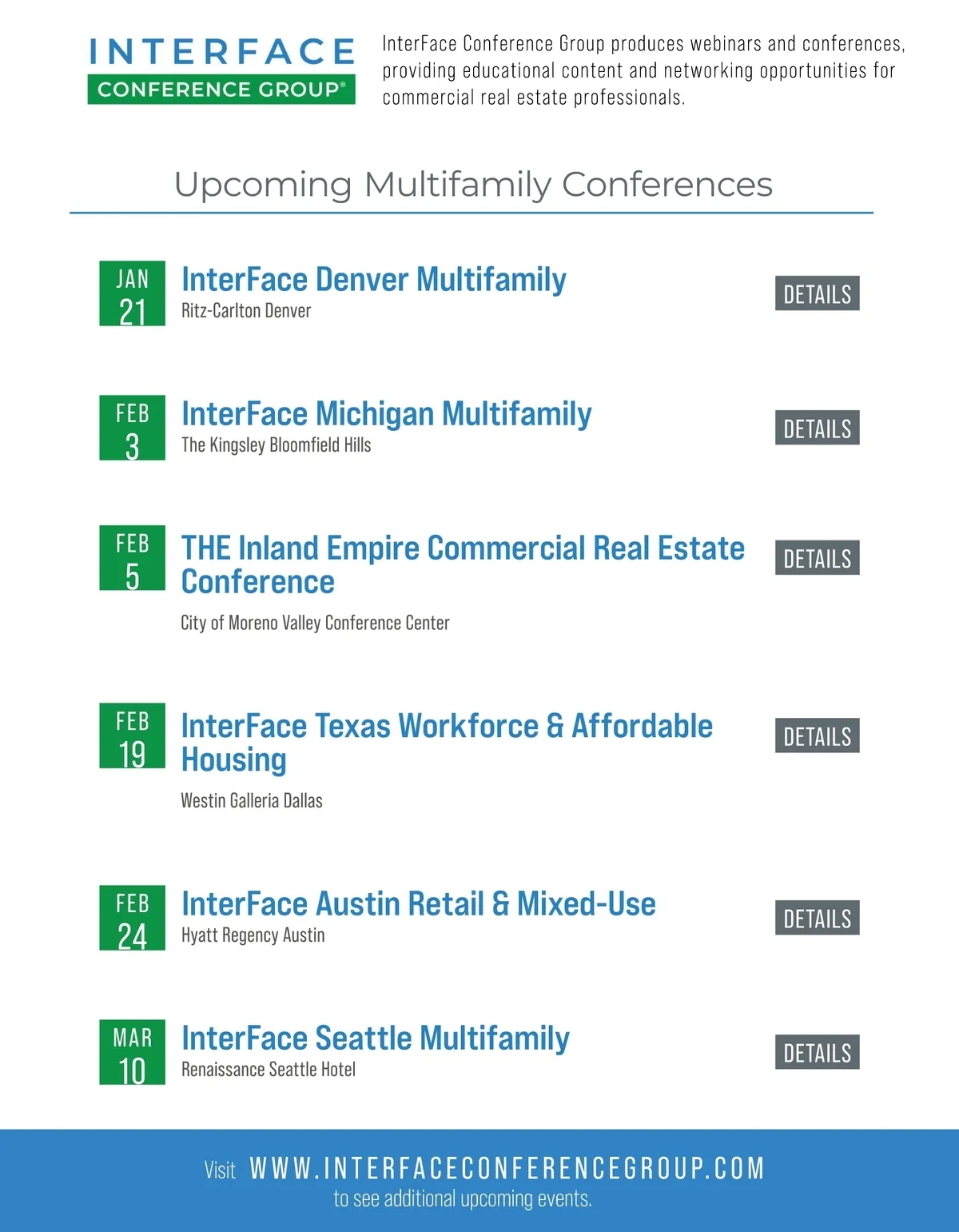Open InterFace Austin Retail & Mixed-Use link

point(418,904)
